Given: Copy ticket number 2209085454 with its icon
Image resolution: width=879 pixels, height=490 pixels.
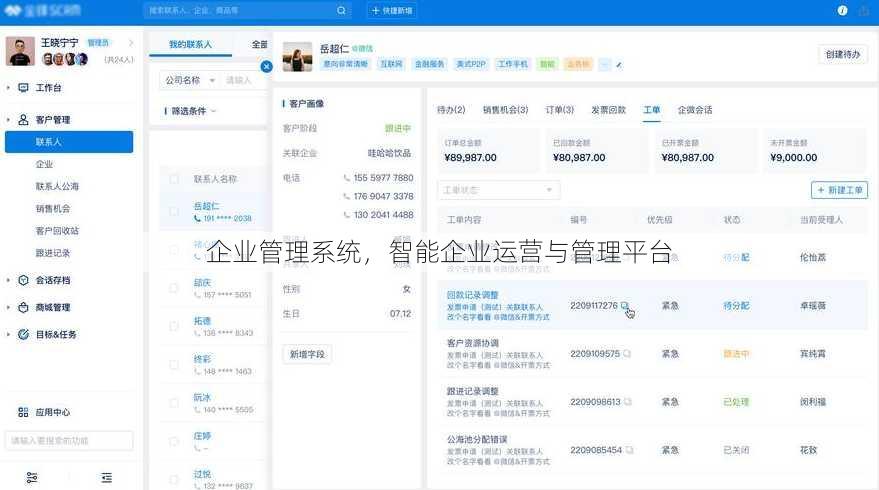Looking at the screenshot, I should click(630, 450).
